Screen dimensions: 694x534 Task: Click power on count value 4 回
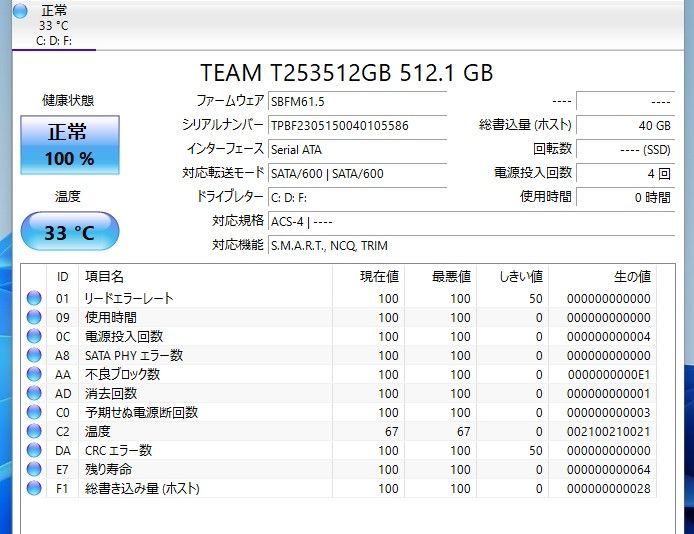(x=625, y=173)
